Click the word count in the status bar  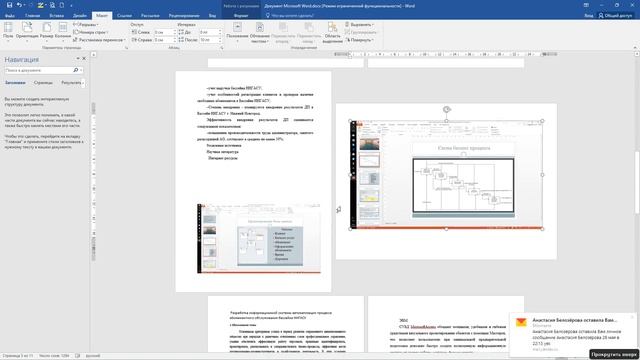click(x=54, y=356)
